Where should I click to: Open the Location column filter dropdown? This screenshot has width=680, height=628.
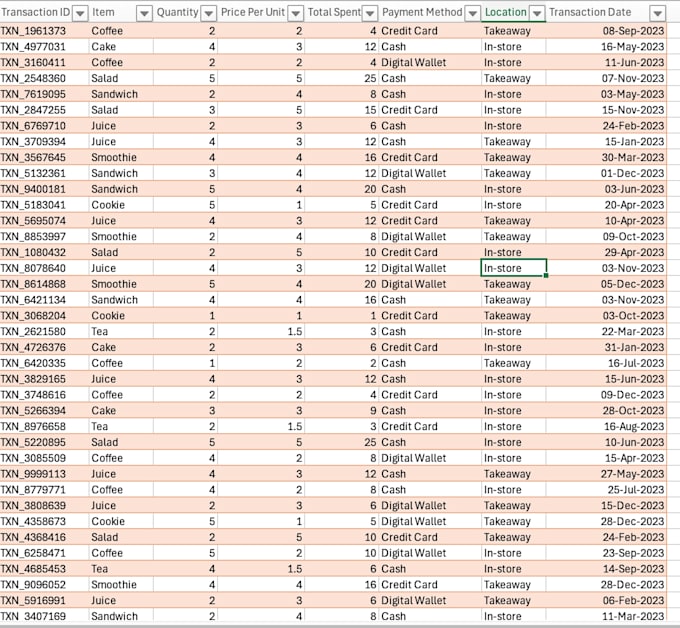(537, 13)
